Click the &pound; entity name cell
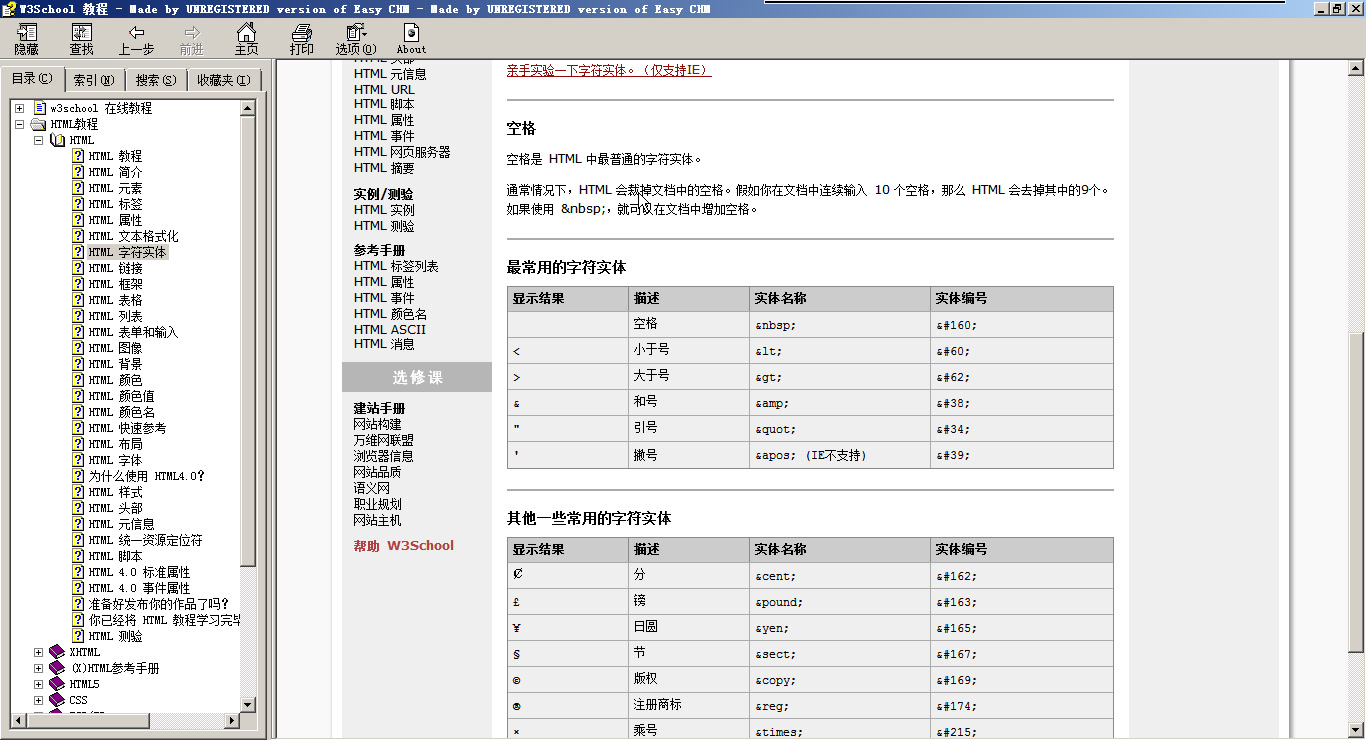 click(x=839, y=602)
